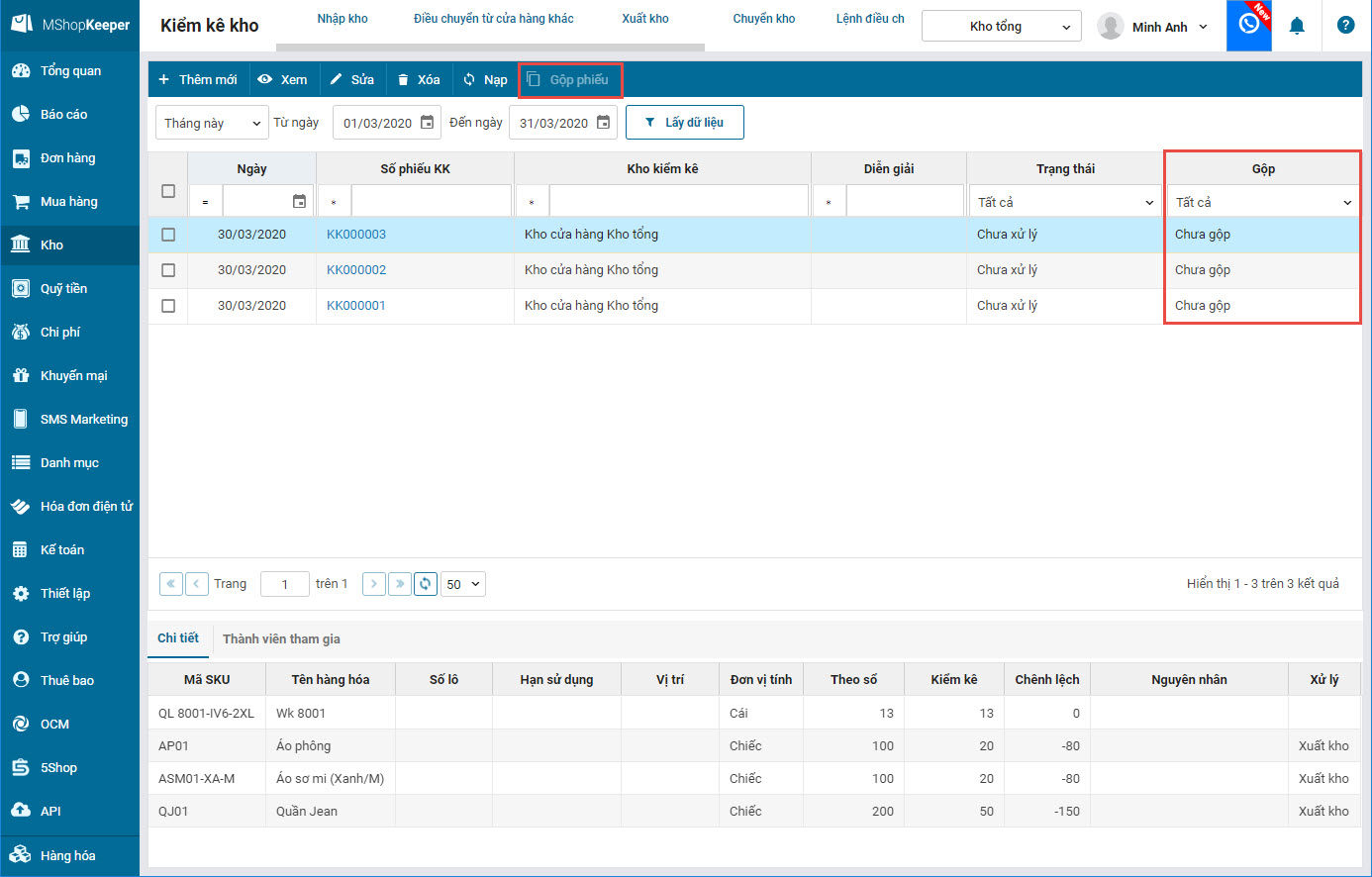Click the notification bell icon
Image resolution: width=1372 pixels, height=877 pixels.
(x=1297, y=27)
